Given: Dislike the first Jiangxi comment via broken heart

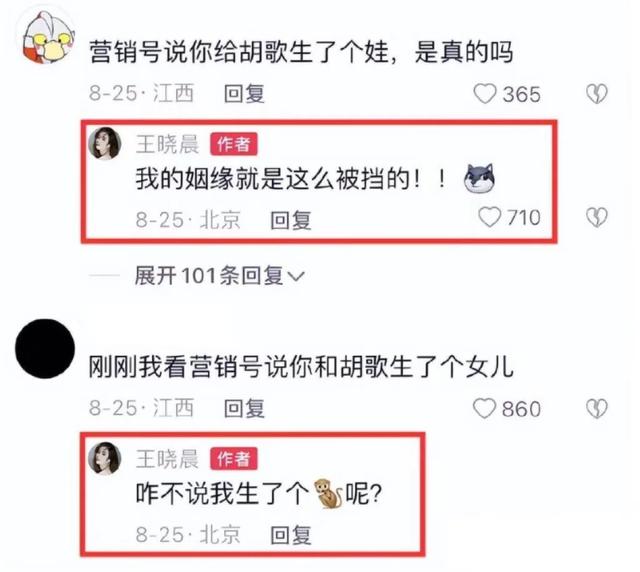Looking at the screenshot, I should (597, 94).
